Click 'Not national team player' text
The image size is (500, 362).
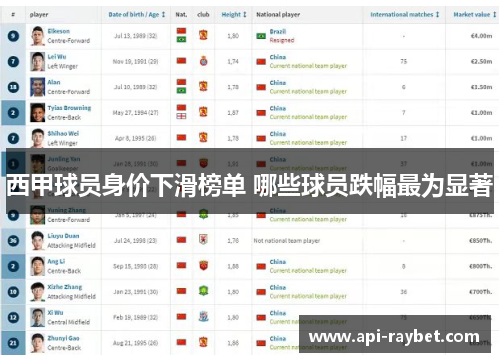(287, 240)
